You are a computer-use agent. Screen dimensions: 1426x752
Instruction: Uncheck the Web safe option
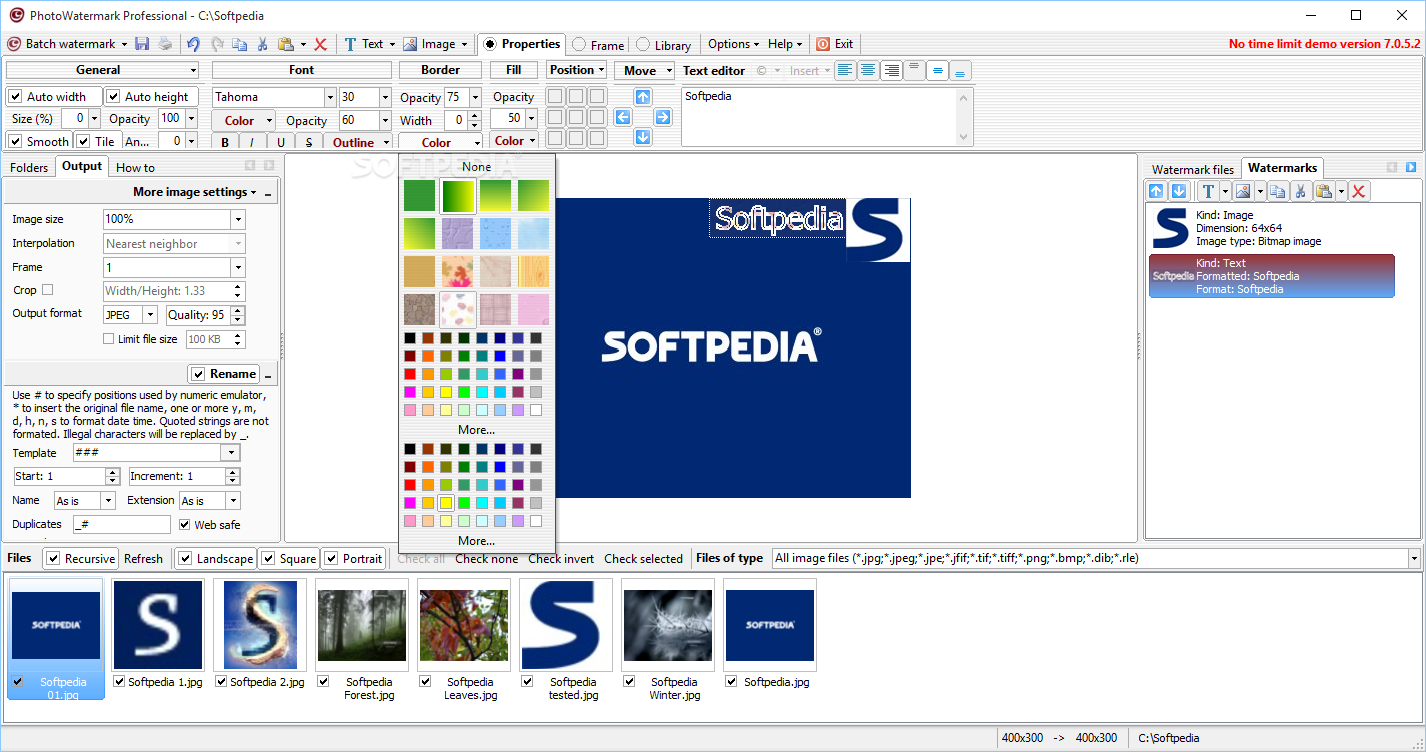[x=185, y=524]
